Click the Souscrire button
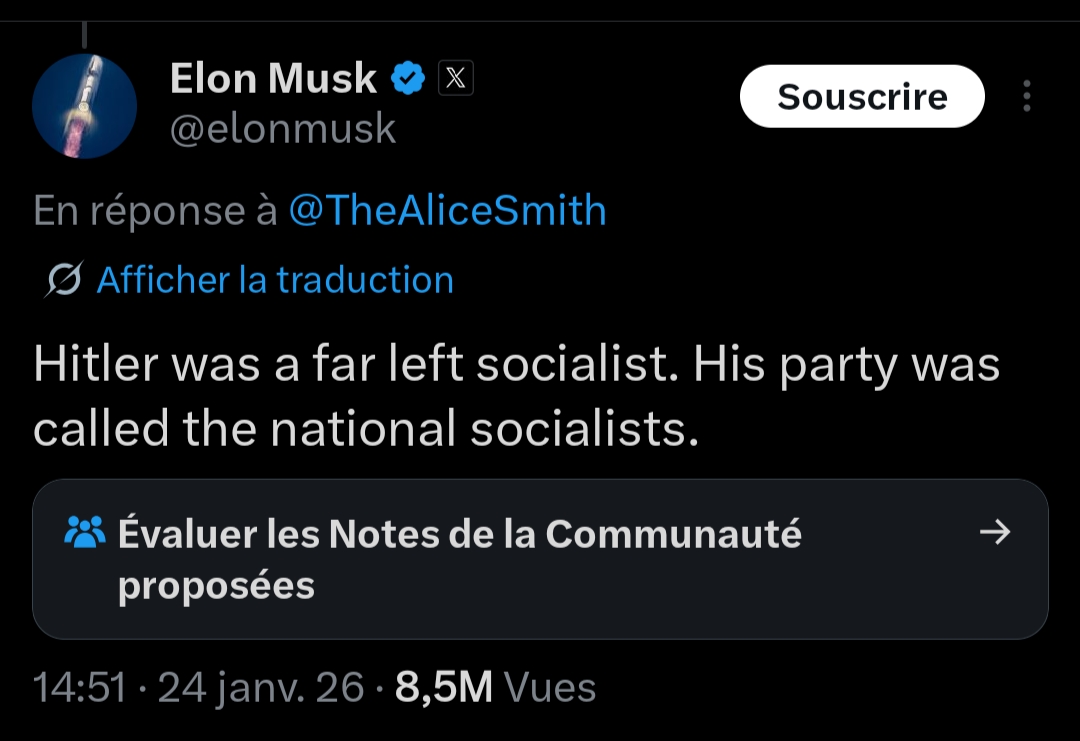 tap(862, 96)
